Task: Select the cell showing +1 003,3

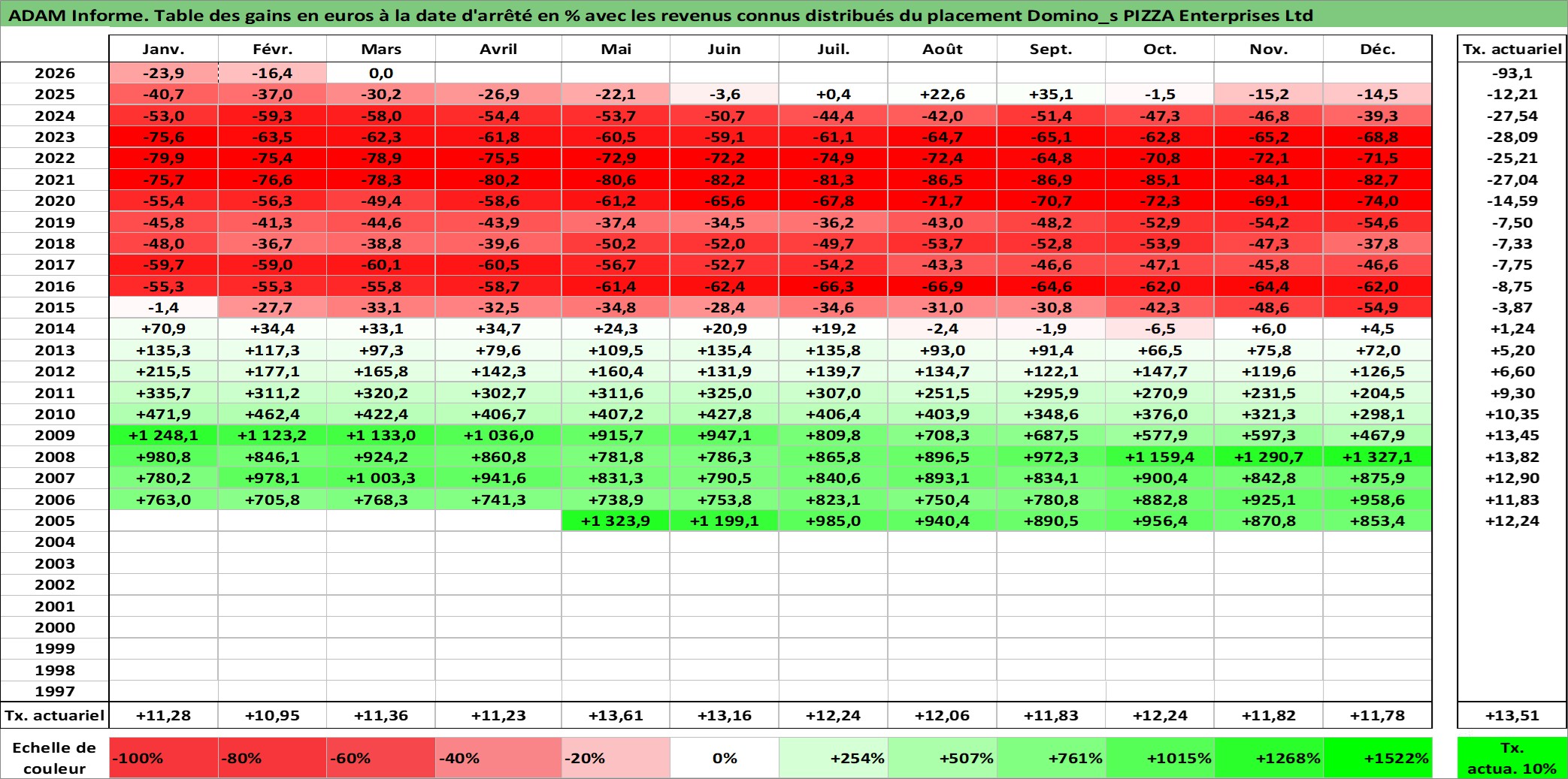Action: click(381, 478)
